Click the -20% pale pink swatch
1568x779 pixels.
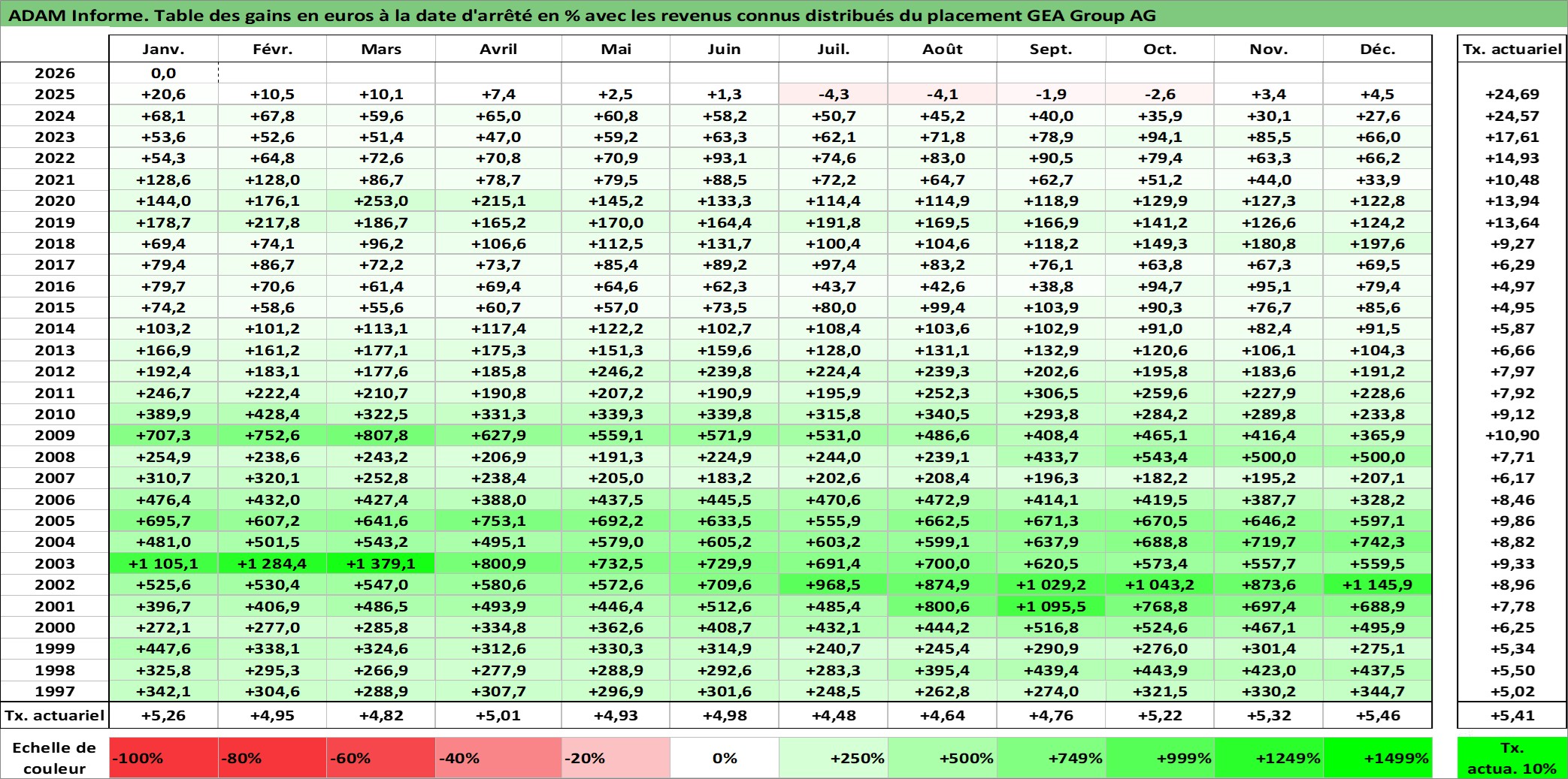616,758
